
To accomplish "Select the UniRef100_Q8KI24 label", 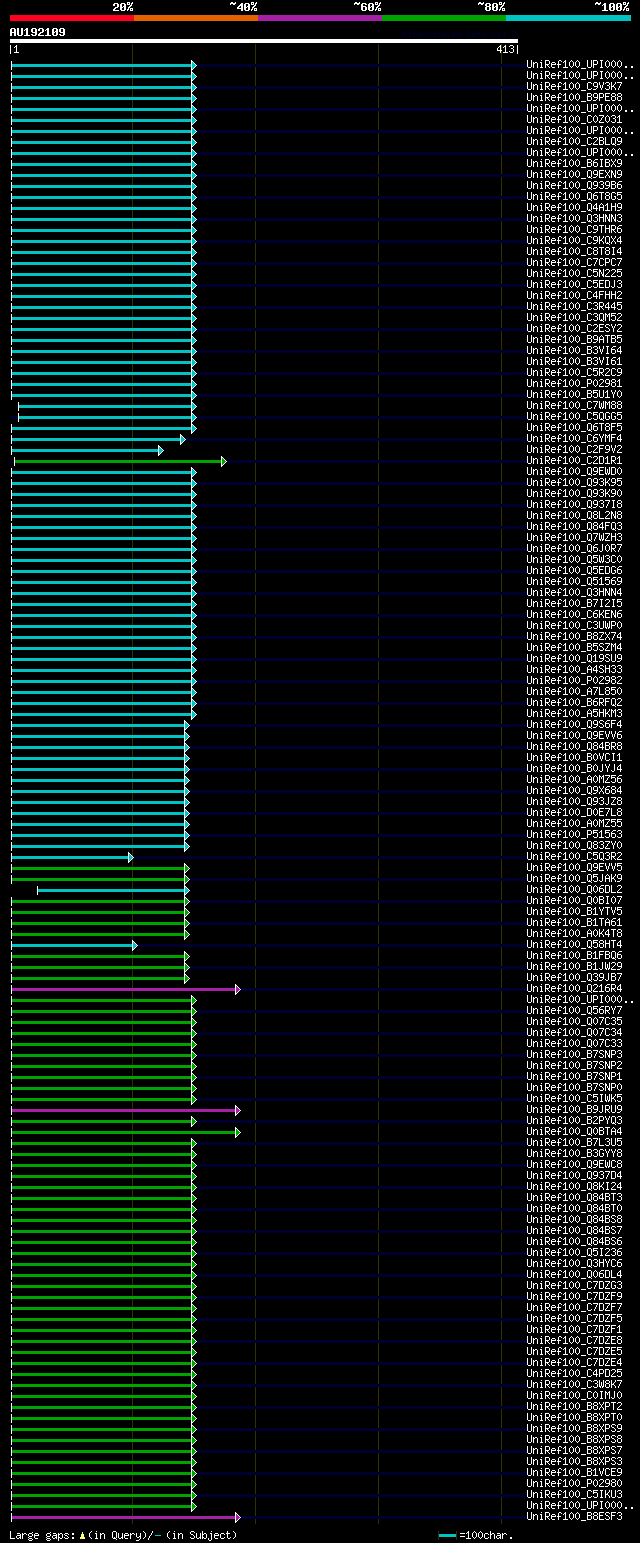I will pos(574,1187).
